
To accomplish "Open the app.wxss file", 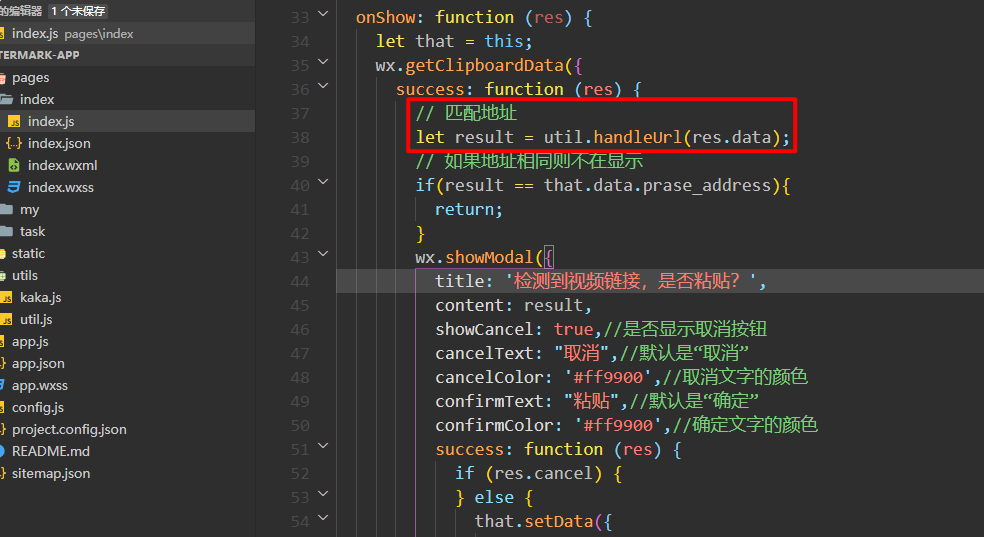I will [40, 385].
